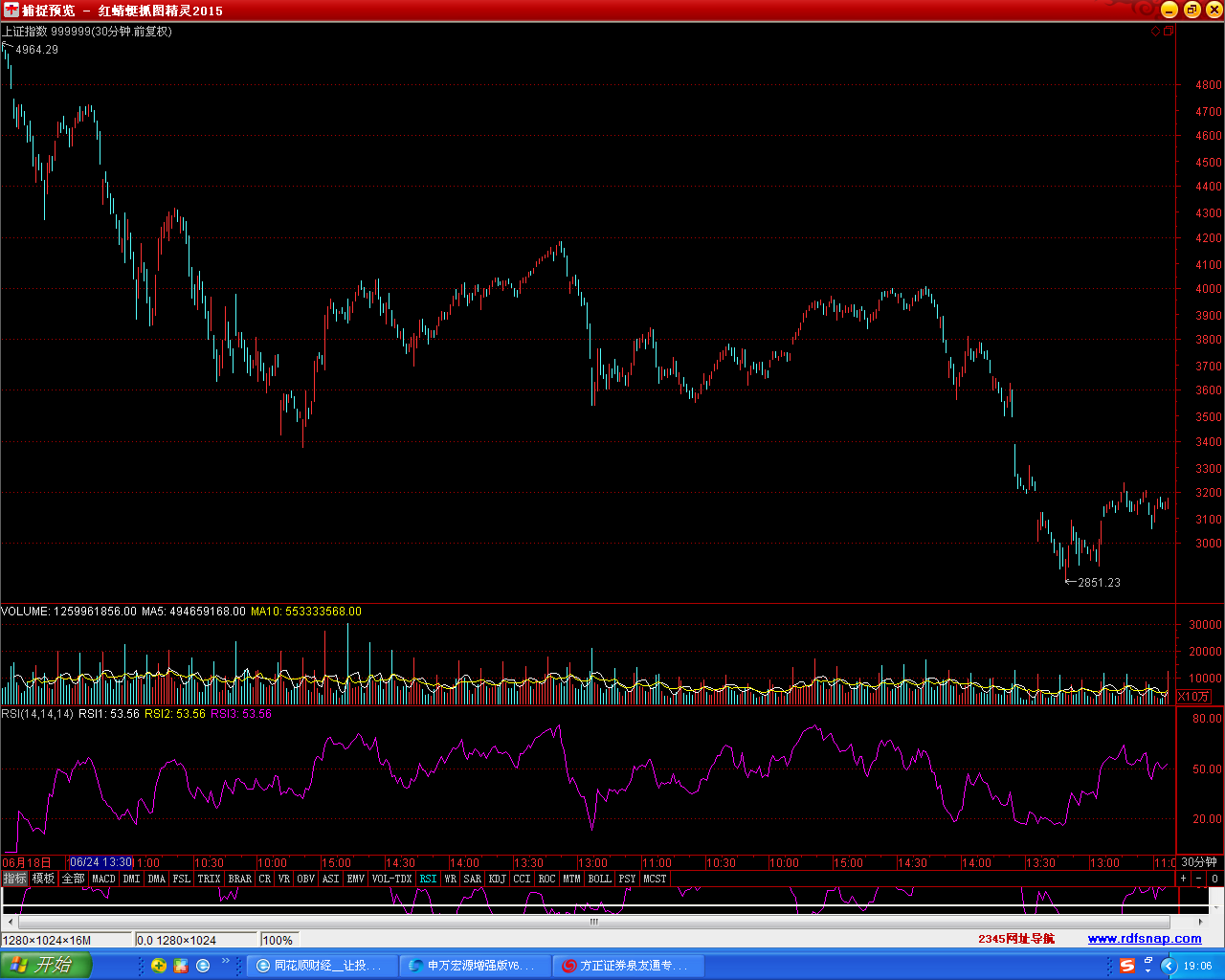Show hidden tray icons arrow

tap(1168, 966)
